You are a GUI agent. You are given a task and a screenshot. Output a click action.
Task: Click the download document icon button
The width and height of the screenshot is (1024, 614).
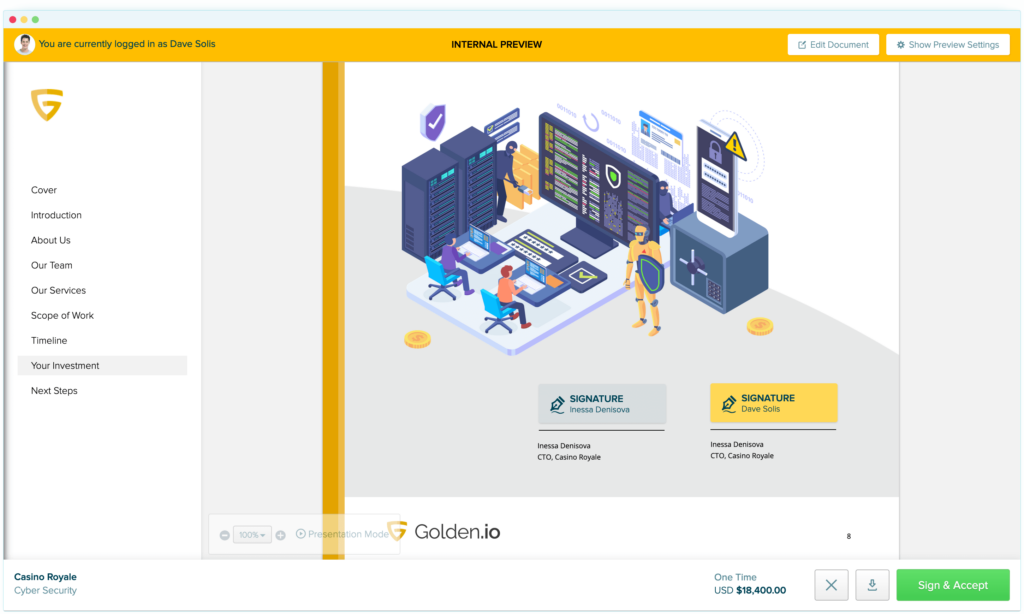872,585
